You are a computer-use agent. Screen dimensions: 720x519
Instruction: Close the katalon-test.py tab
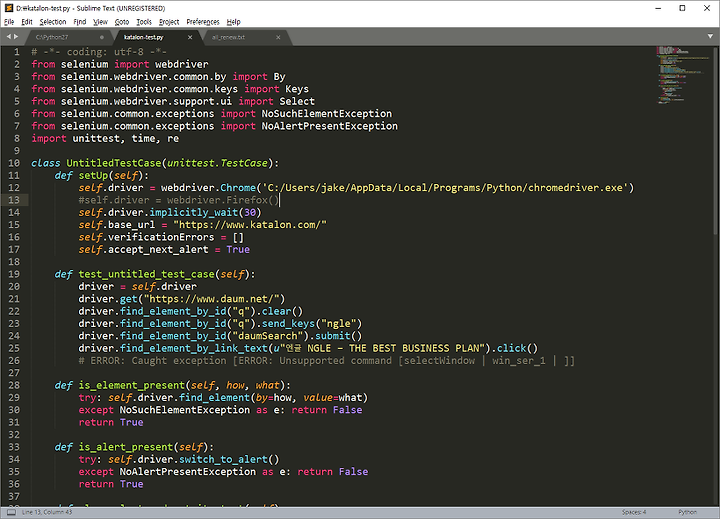(190, 37)
